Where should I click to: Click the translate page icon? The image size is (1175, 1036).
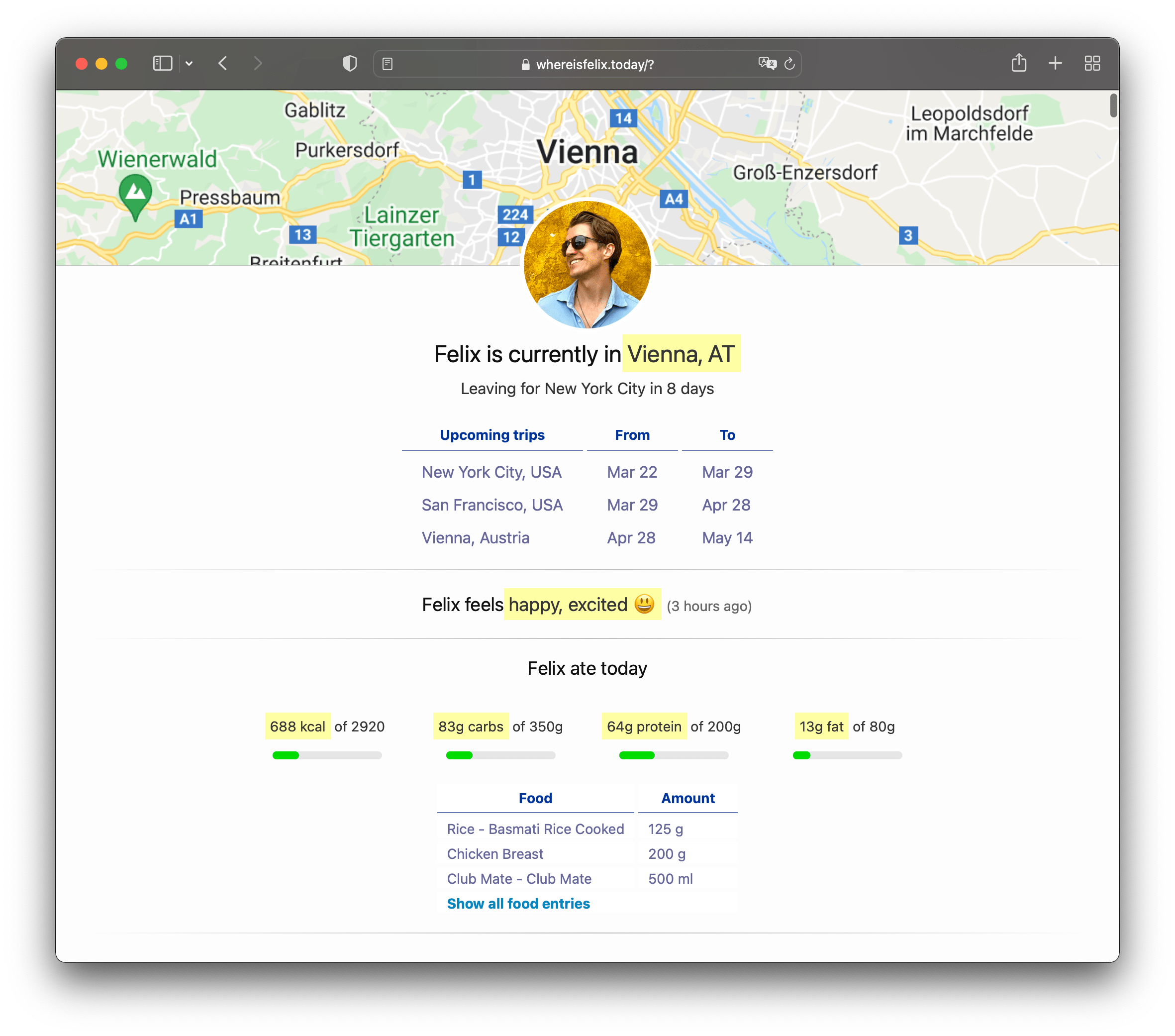pos(767,63)
